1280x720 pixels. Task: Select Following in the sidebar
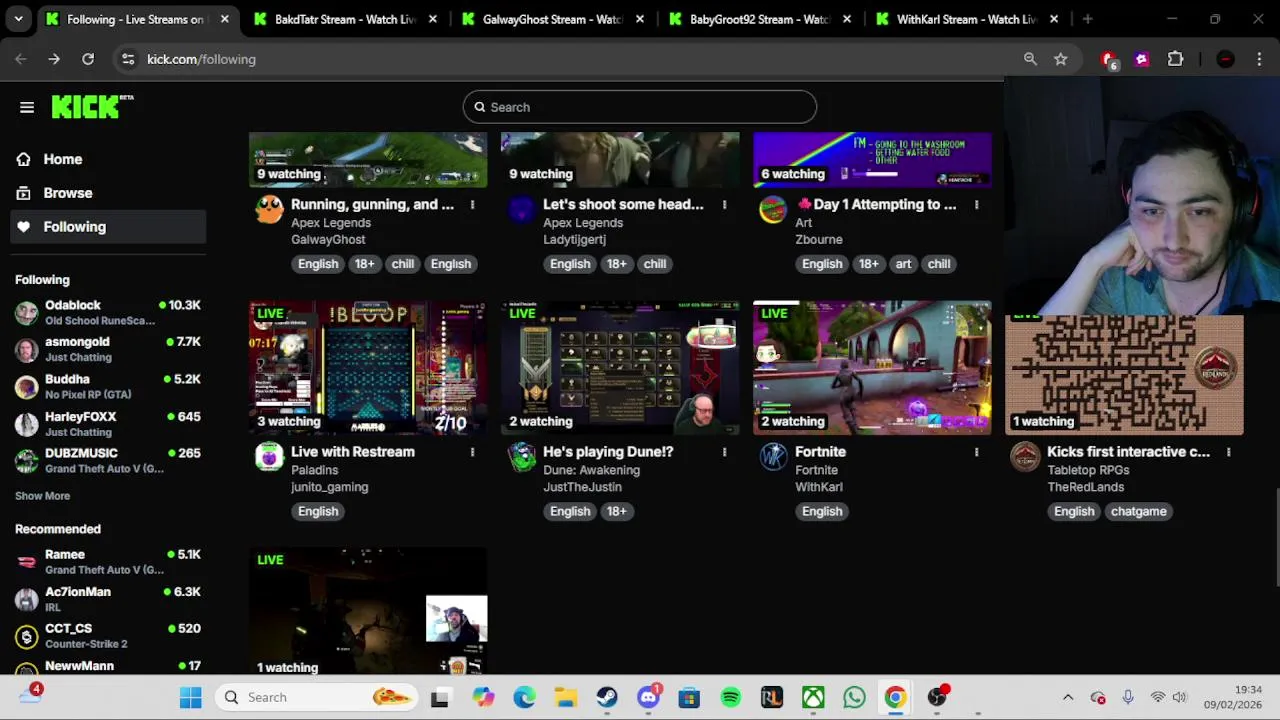click(108, 227)
